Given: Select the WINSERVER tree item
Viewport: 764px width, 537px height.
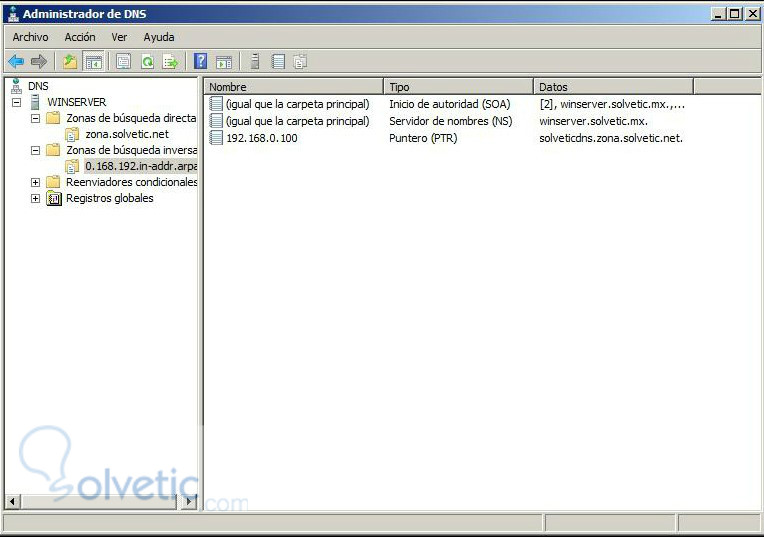Looking at the screenshot, I should pos(76,102).
